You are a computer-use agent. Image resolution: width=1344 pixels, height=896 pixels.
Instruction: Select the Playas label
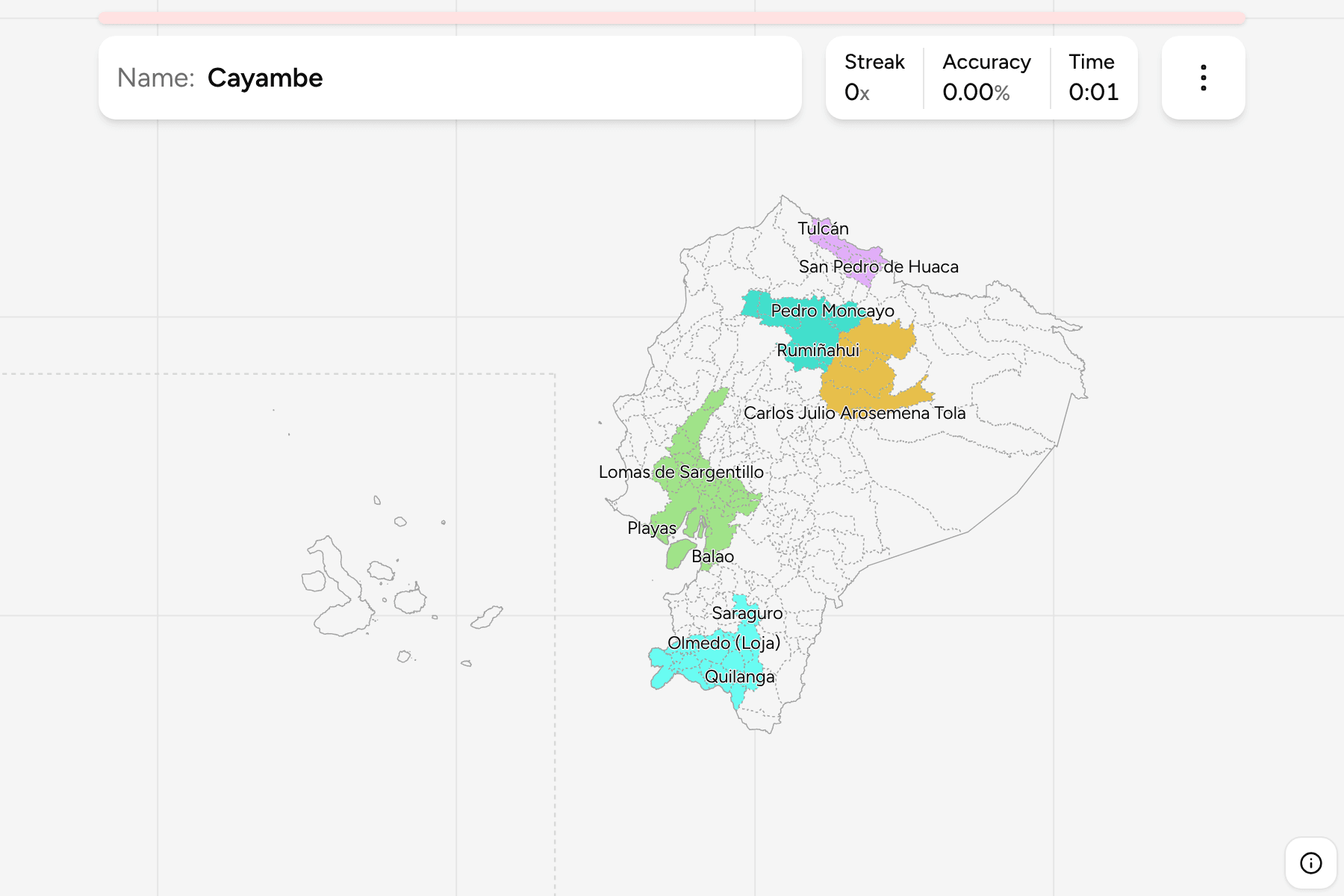(652, 528)
